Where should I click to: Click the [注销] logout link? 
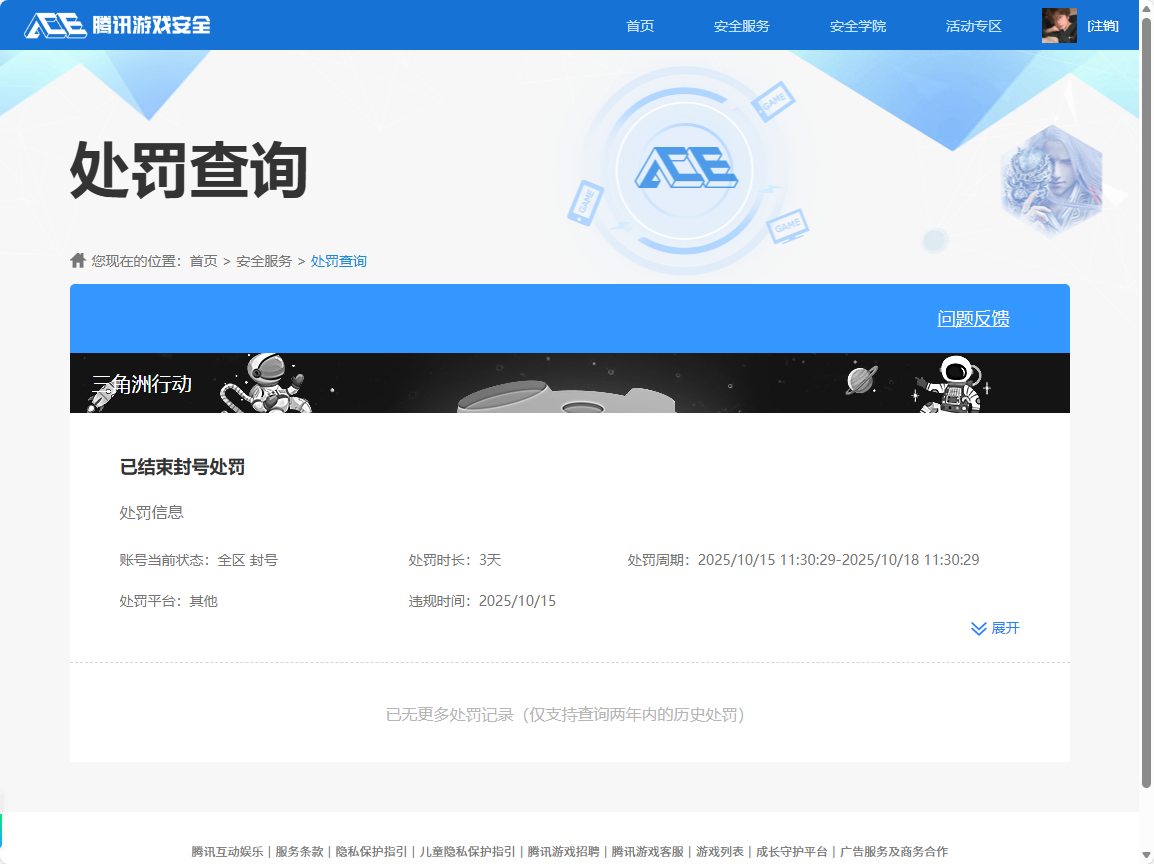[1101, 26]
